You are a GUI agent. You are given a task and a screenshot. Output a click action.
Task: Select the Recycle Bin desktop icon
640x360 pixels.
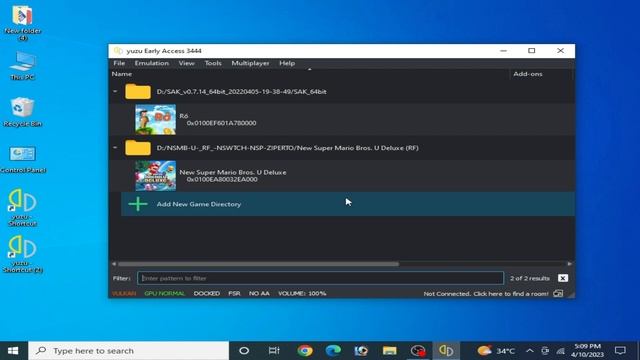(22, 112)
